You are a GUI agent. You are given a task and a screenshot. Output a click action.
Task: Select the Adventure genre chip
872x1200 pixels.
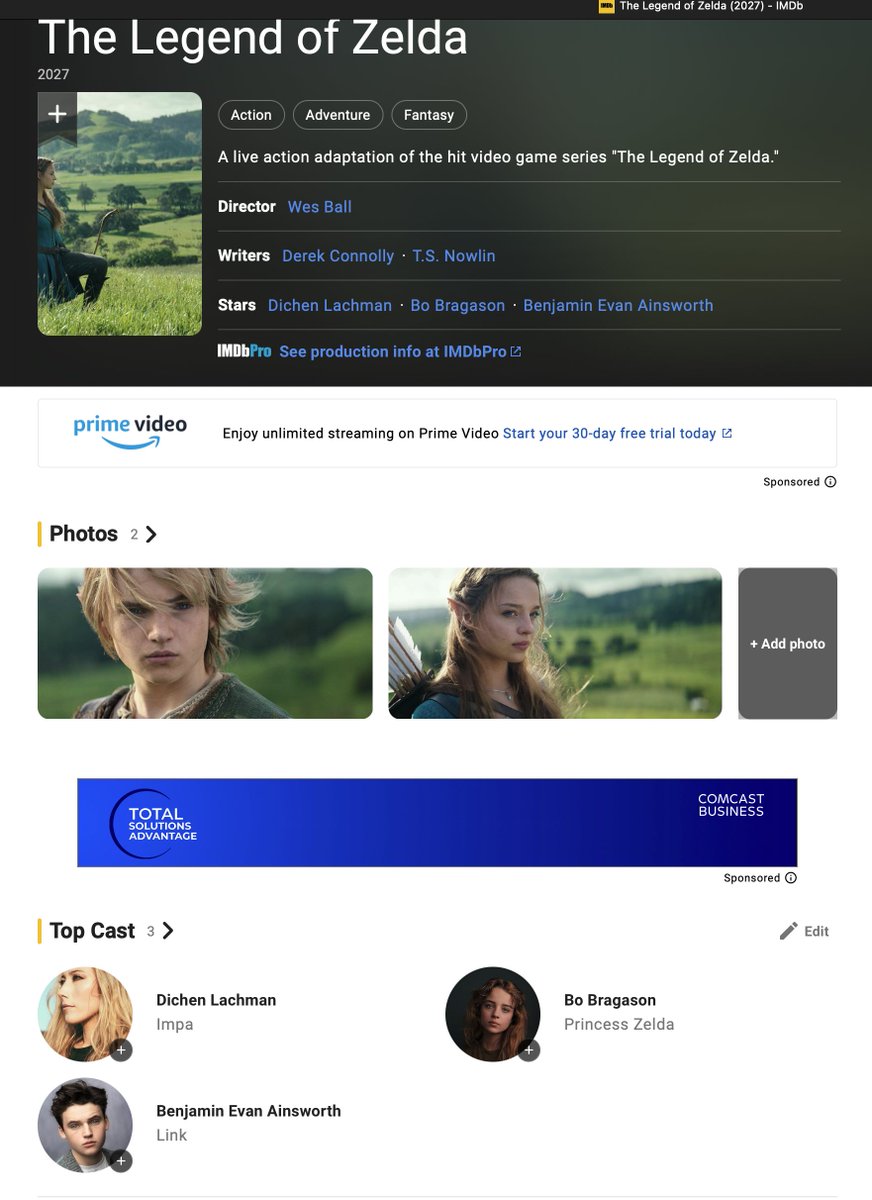tap(338, 115)
